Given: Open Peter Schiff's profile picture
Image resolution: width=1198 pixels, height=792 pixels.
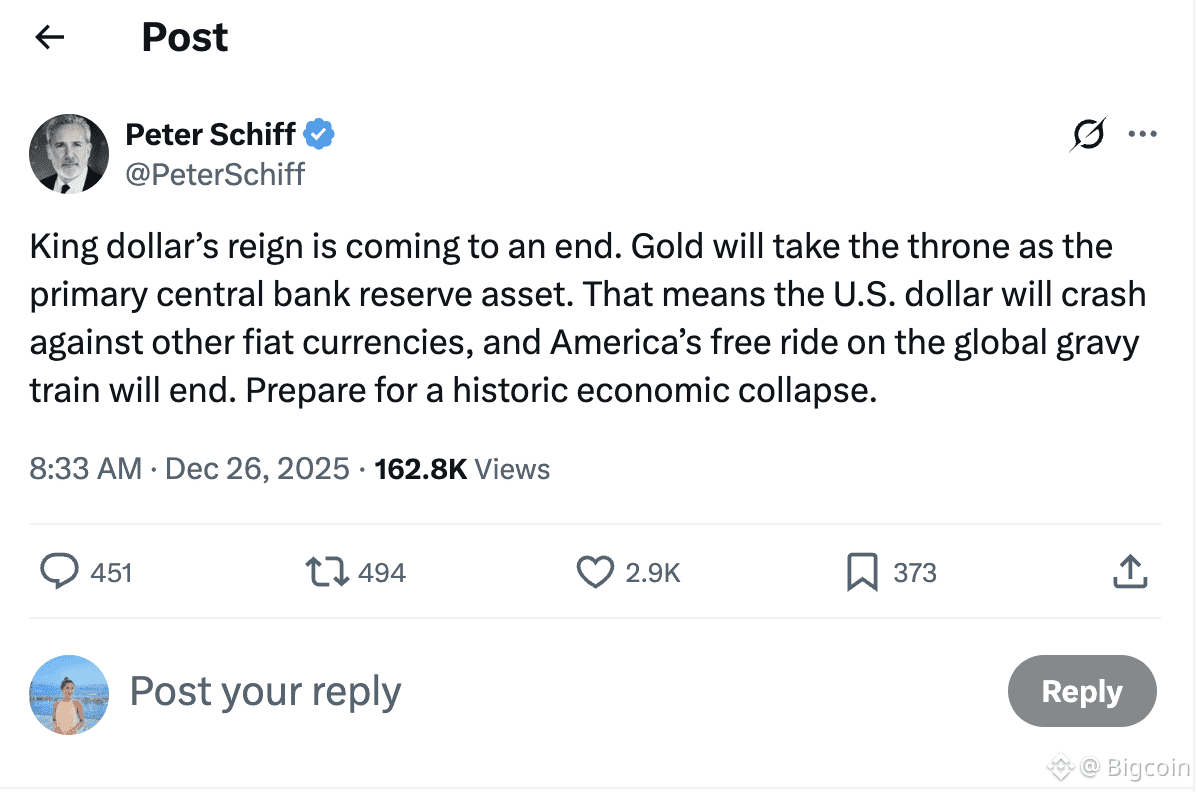Looking at the screenshot, I should [x=69, y=154].
